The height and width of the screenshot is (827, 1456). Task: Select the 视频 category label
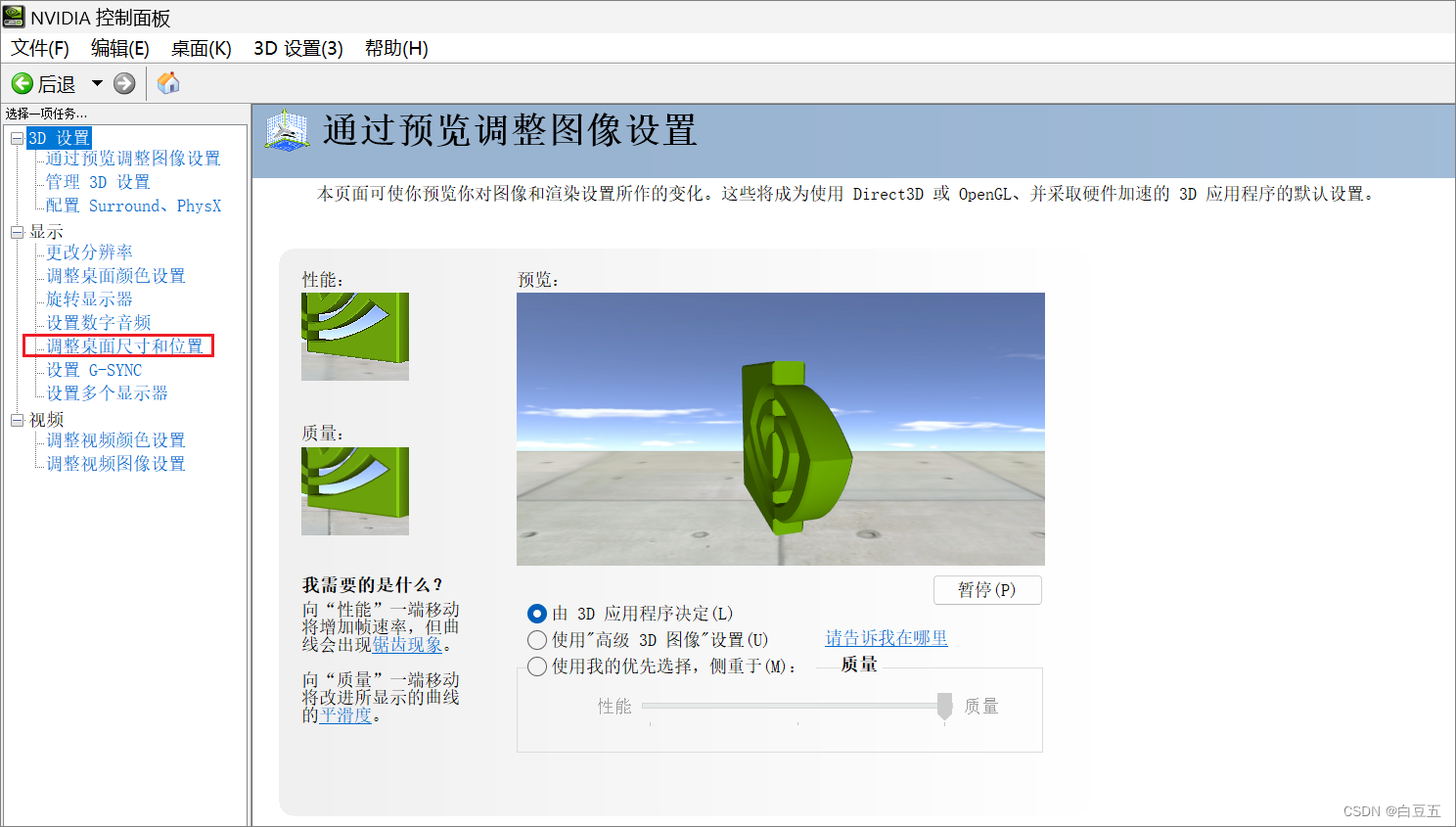(46, 420)
